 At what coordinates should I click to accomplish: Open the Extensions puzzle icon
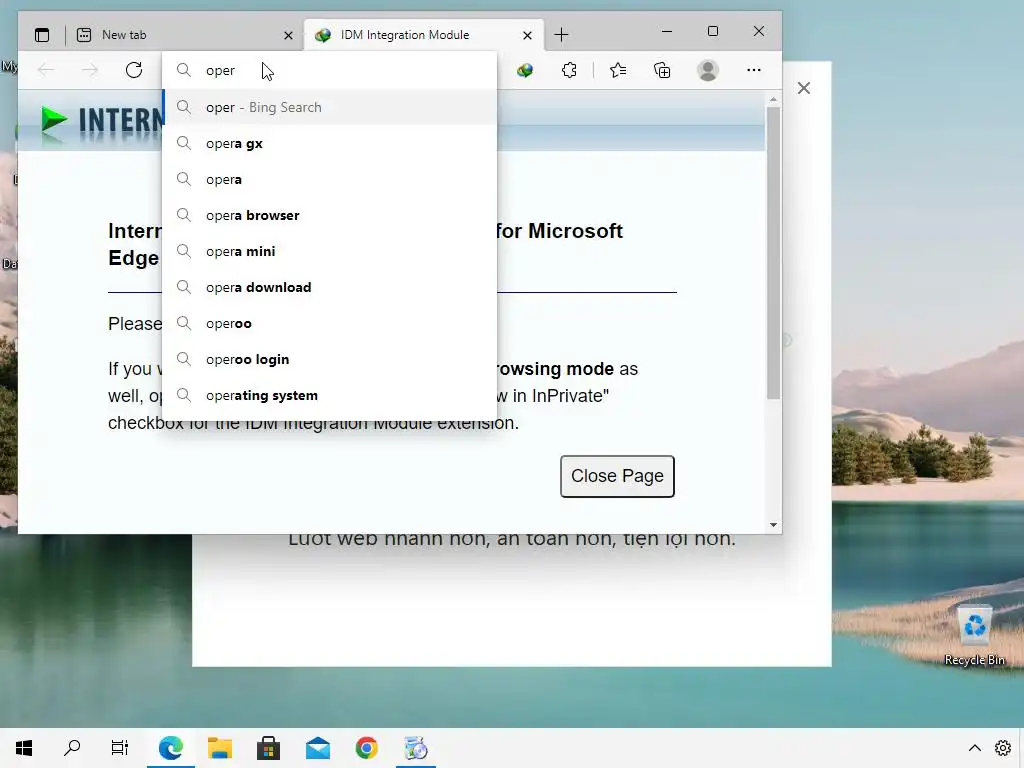click(569, 70)
